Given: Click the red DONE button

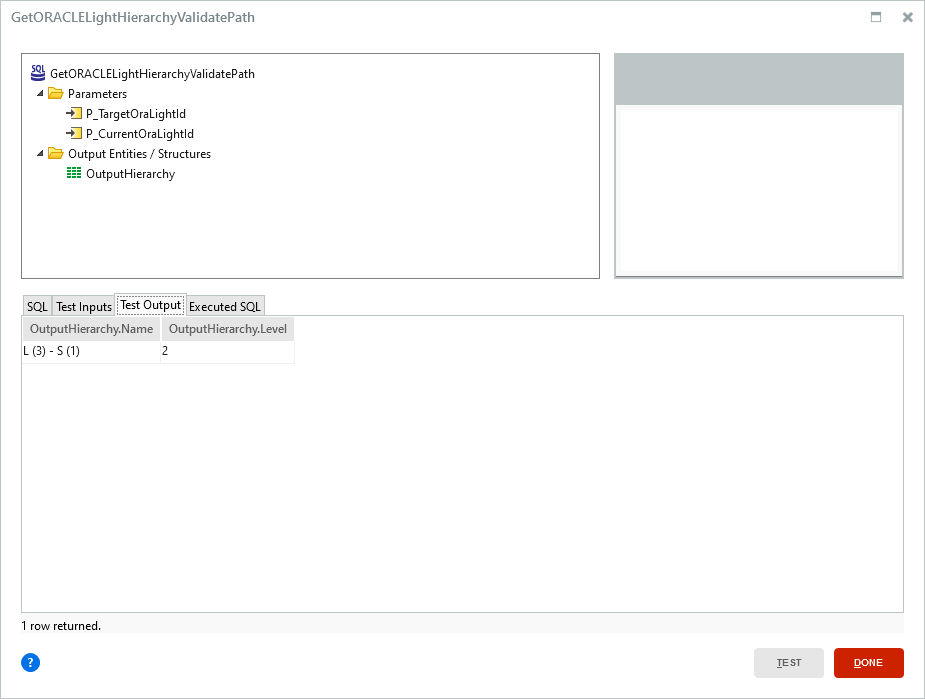Looking at the screenshot, I should (868, 662).
